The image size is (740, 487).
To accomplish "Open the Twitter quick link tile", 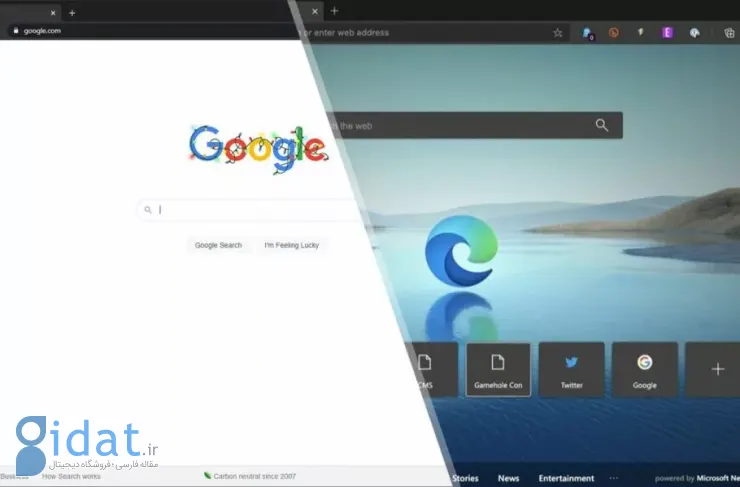I will pyautogui.click(x=572, y=369).
